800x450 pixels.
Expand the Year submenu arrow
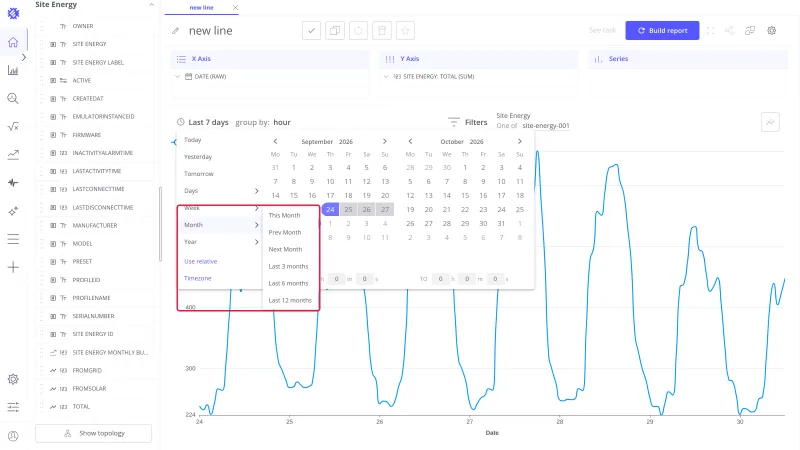pyautogui.click(x=257, y=242)
